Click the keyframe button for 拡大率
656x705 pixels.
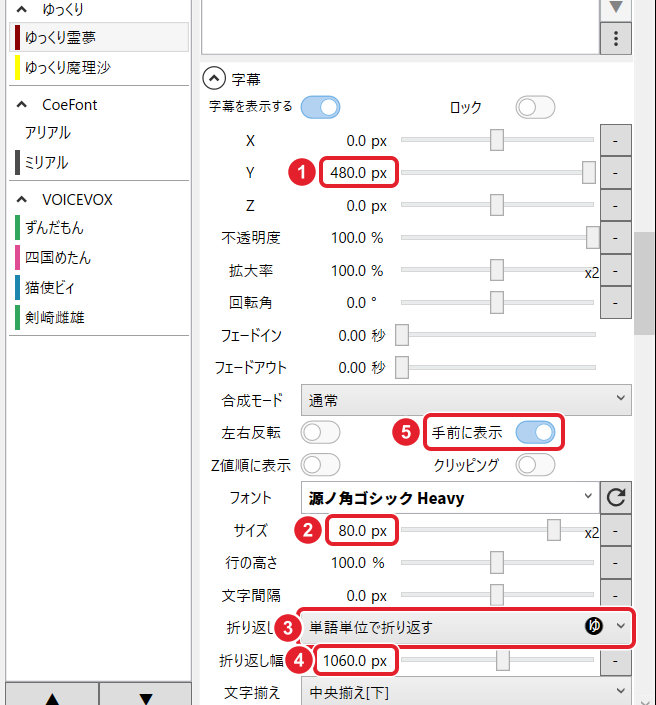pyautogui.click(x=616, y=271)
